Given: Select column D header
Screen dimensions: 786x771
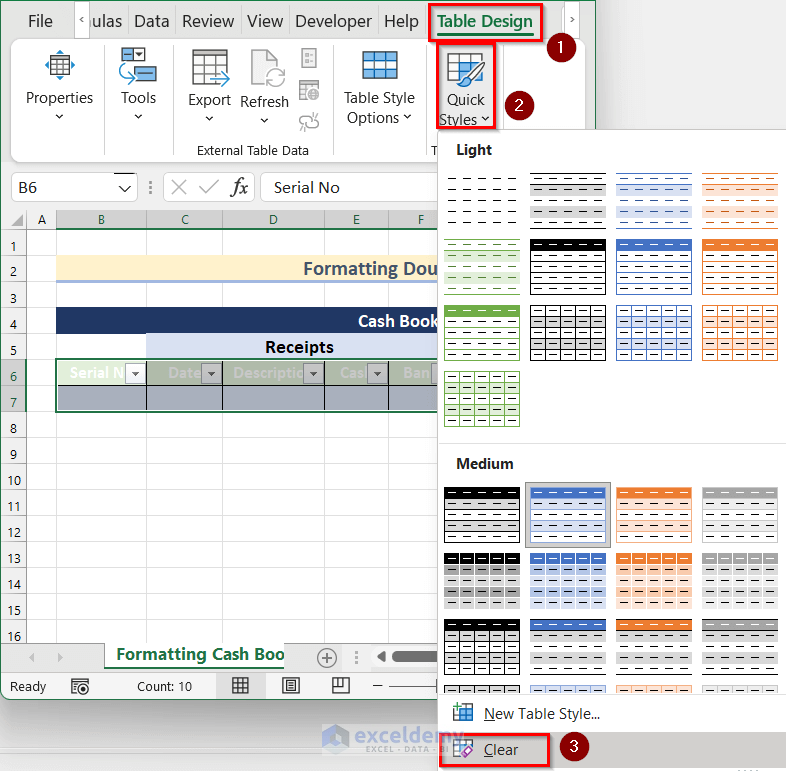Looking at the screenshot, I should (x=273, y=220).
